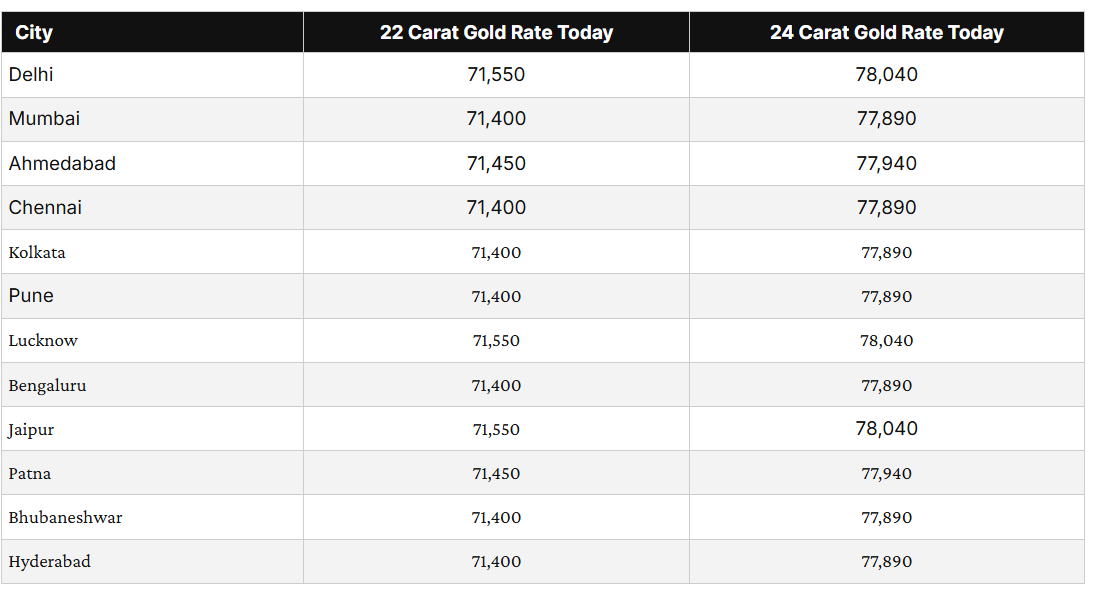Select Patna in the city column
Viewport: 1096px width, 598px height.
tap(30, 474)
